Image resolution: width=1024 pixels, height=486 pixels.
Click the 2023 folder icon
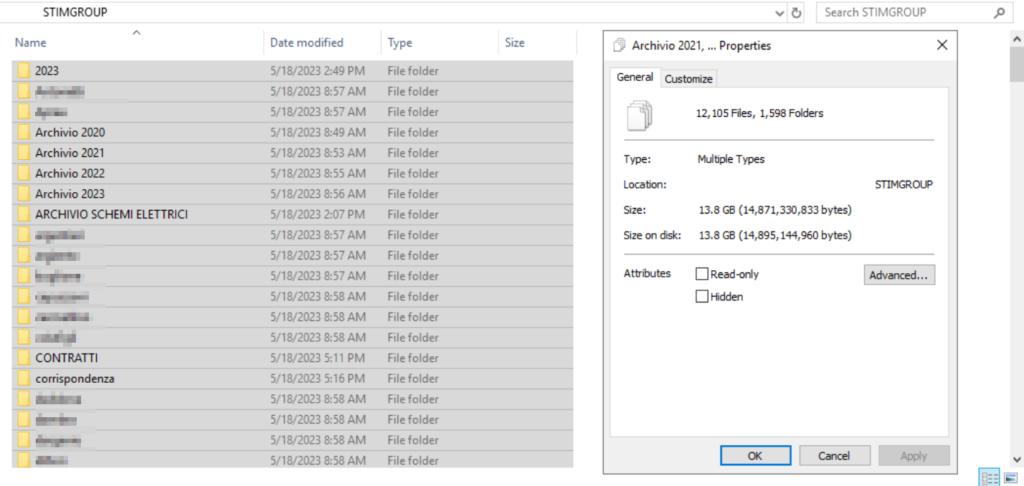pyautogui.click(x=23, y=71)
